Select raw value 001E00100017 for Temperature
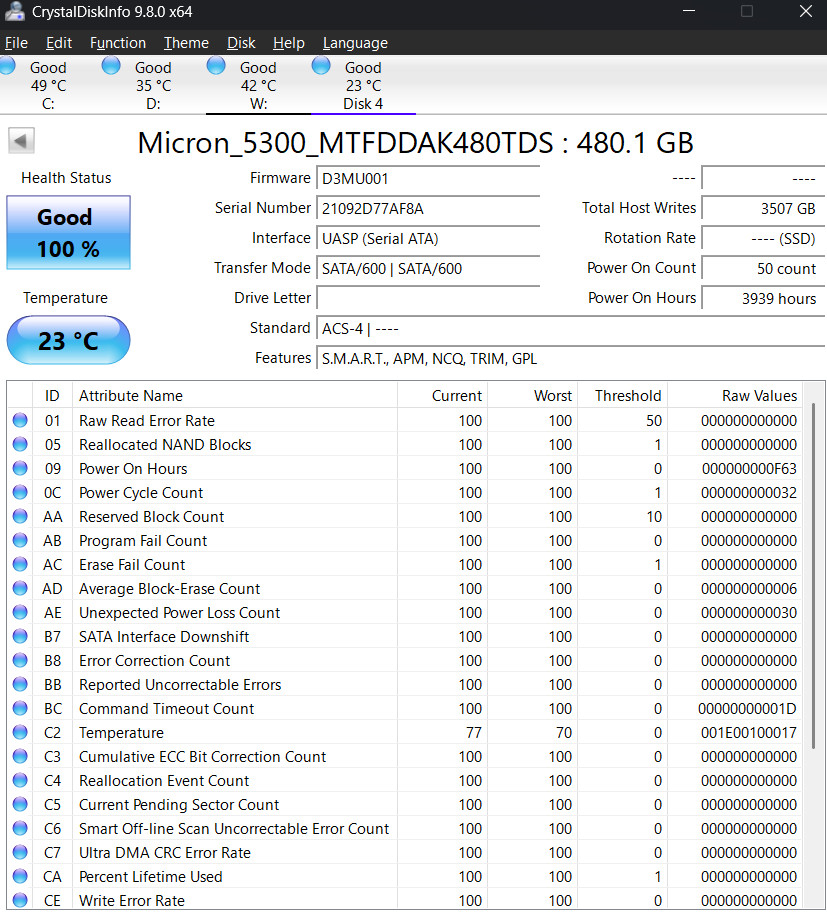This screenshot has width=827, height=915. tap(749, 732)
